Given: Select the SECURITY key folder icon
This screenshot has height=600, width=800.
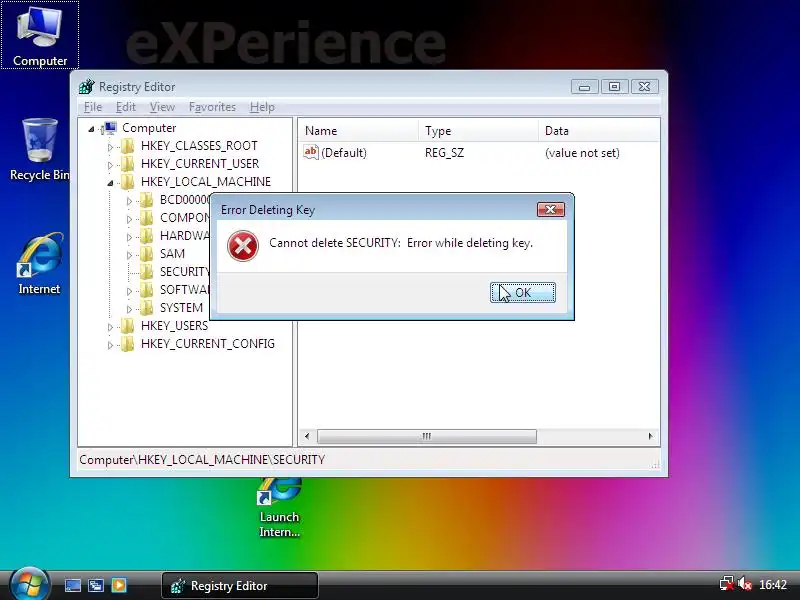Looking at the screenshot, I should point(146,271).
